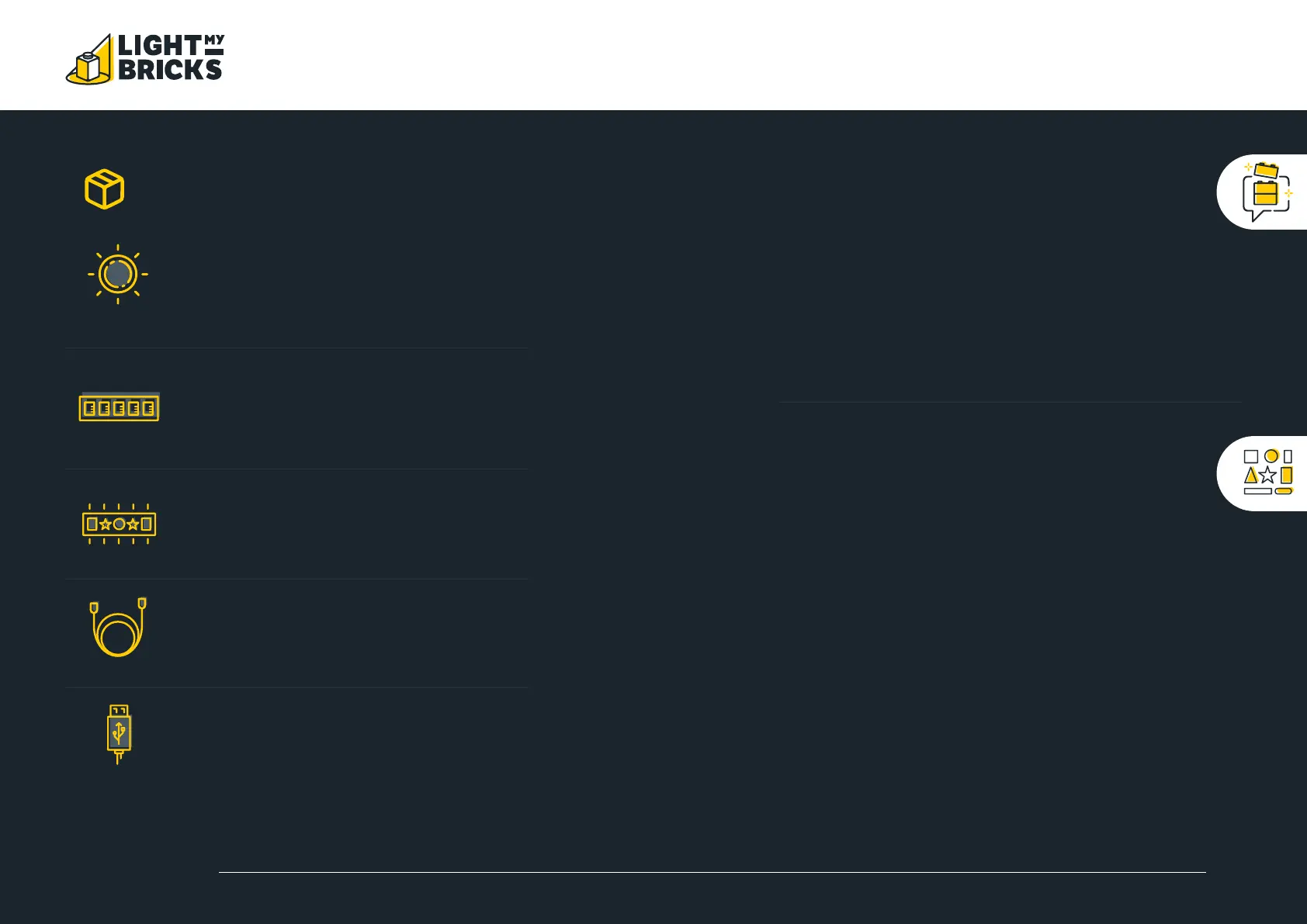1307x924 pixels.
Task: Select the glowing LED light icon
Action: pos(118,274)
